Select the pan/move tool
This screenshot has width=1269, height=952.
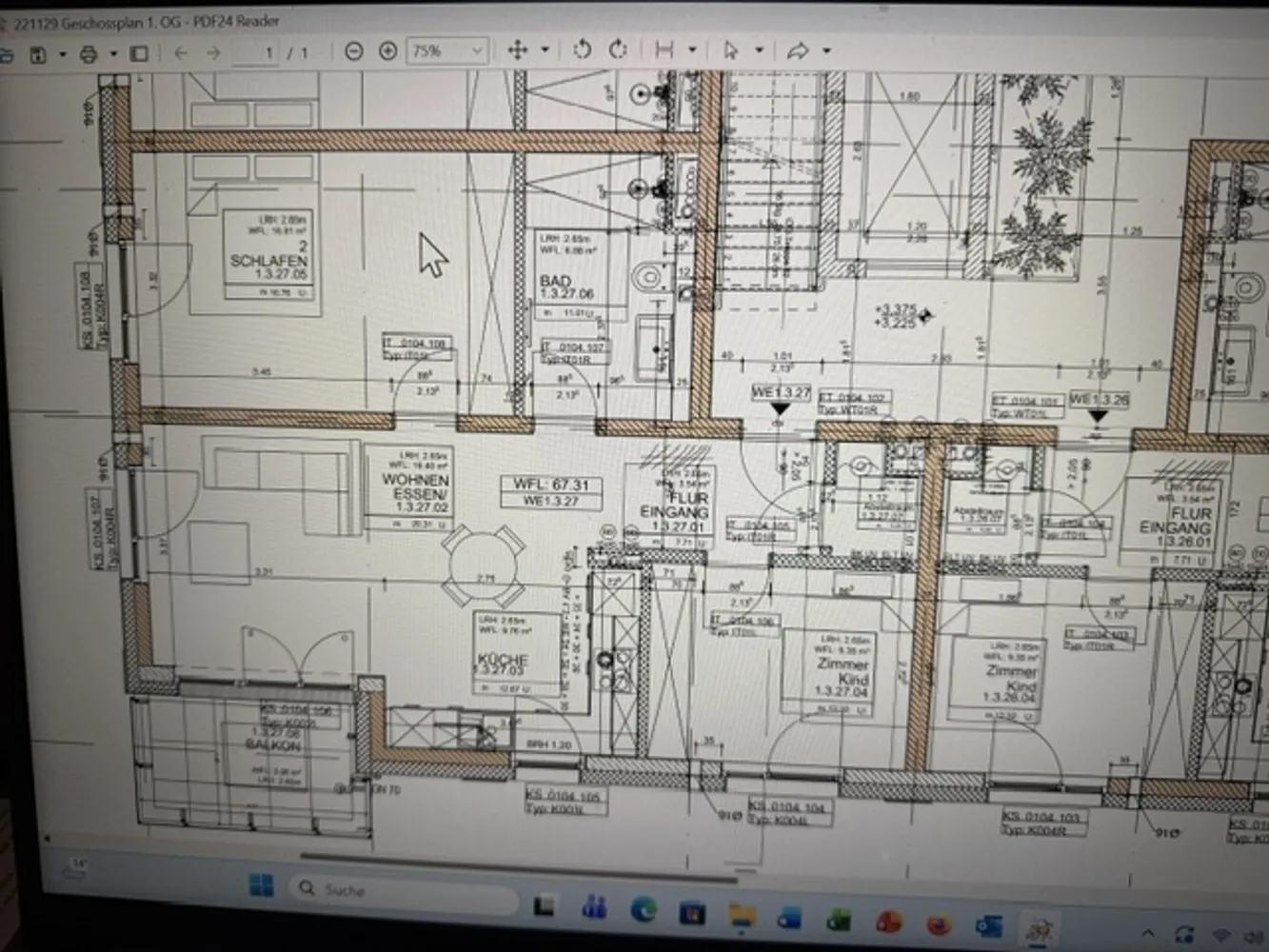click(x=518, y=50)
